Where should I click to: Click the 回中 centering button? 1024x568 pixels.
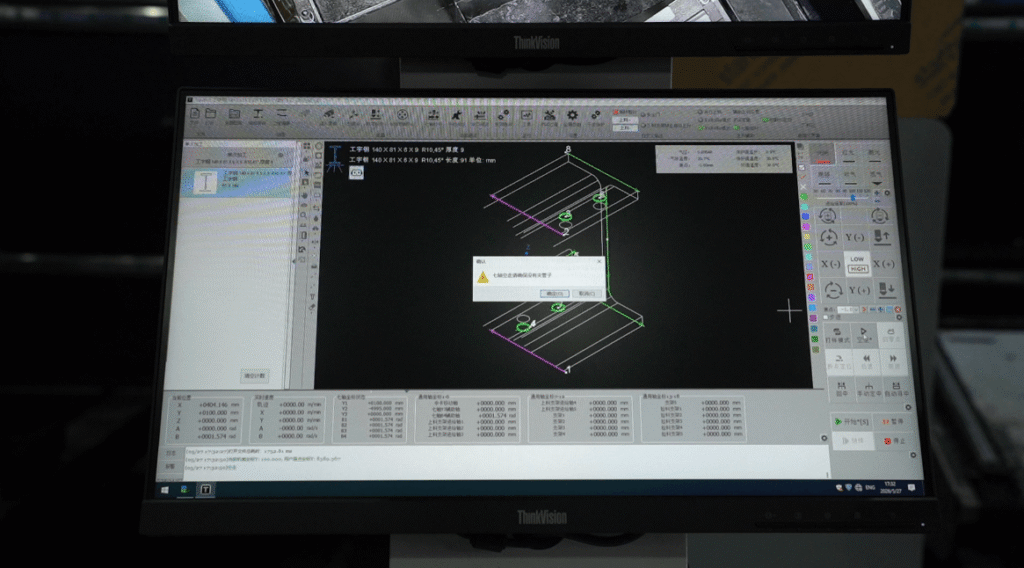(x=842, y=389)
